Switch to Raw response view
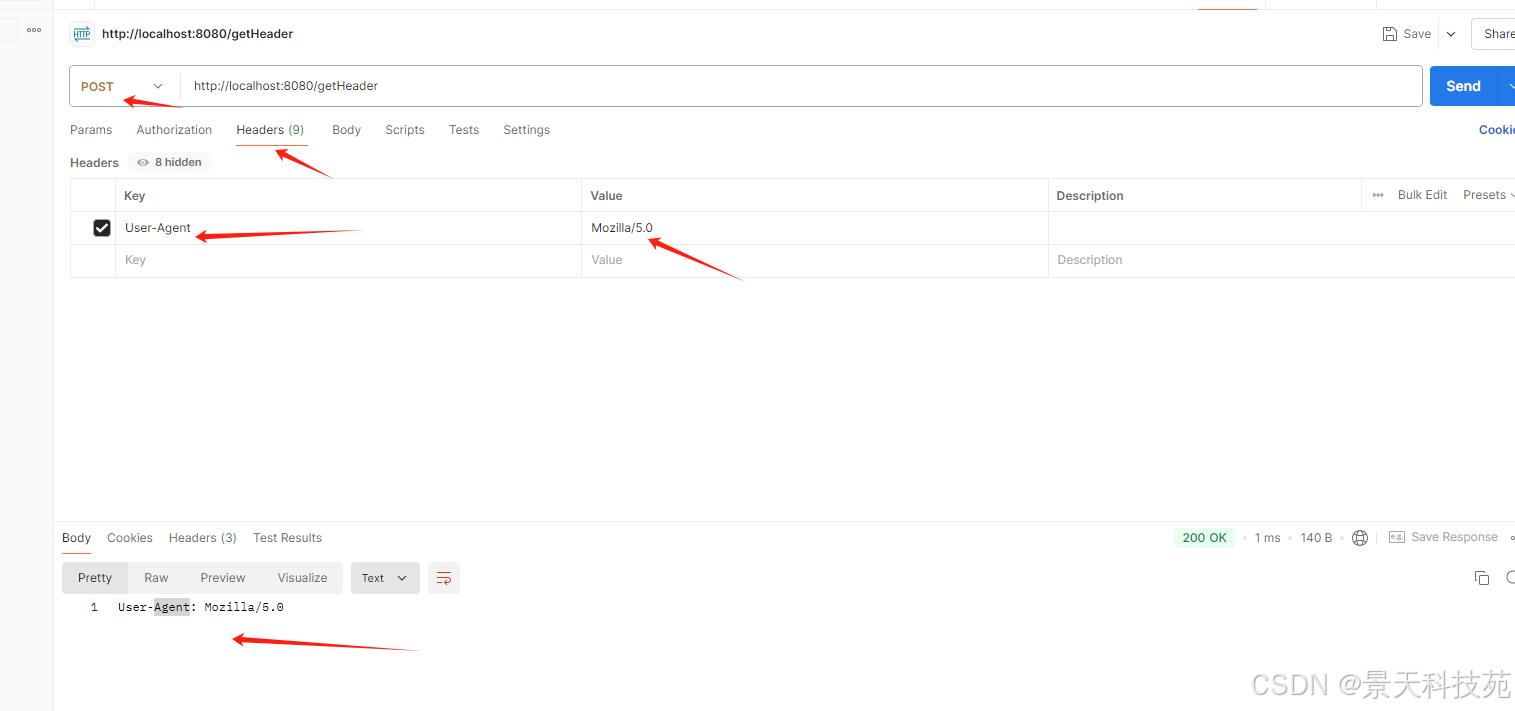Viewport: 1515px width, 711px height. pyautogui.click(x=156, y=578)
